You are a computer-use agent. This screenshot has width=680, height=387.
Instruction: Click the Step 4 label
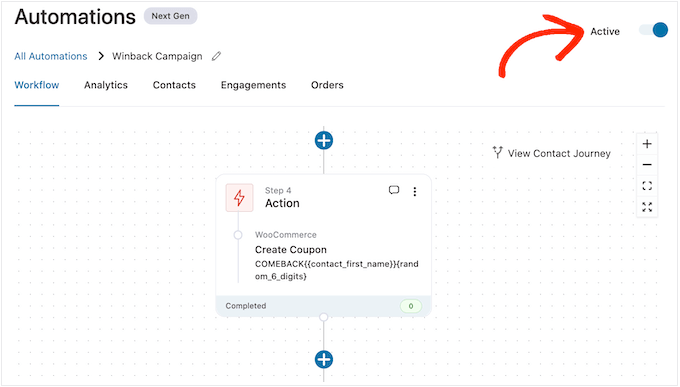[x=278, y=190]
